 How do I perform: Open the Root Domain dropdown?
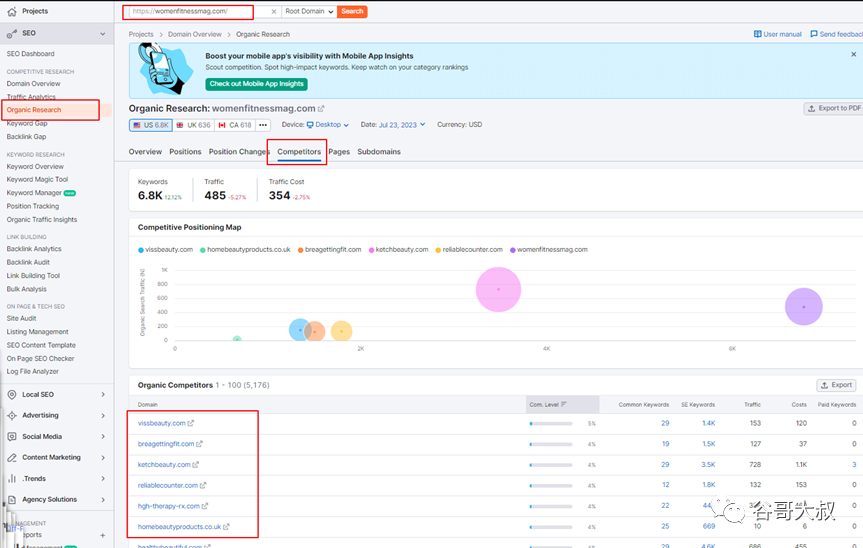309,12
